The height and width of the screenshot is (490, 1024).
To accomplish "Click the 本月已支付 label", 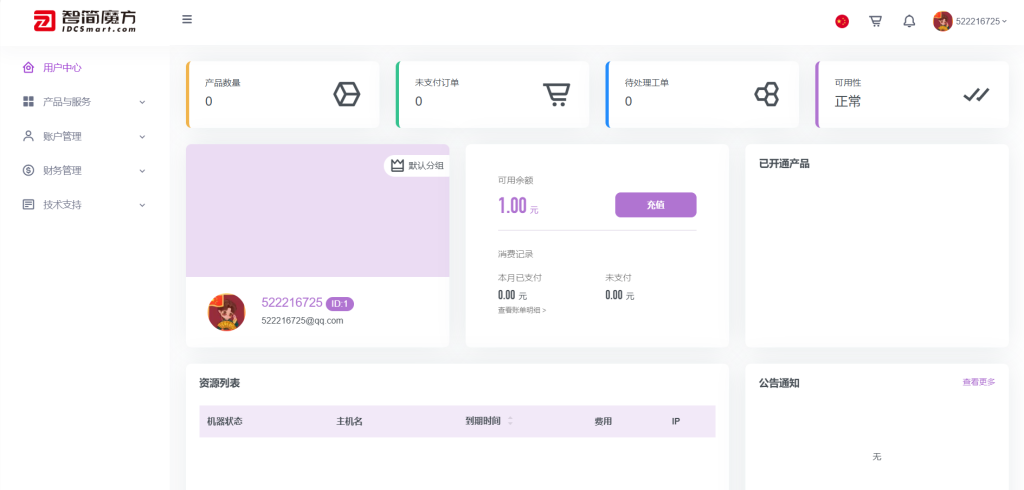I will pos(520,278).
